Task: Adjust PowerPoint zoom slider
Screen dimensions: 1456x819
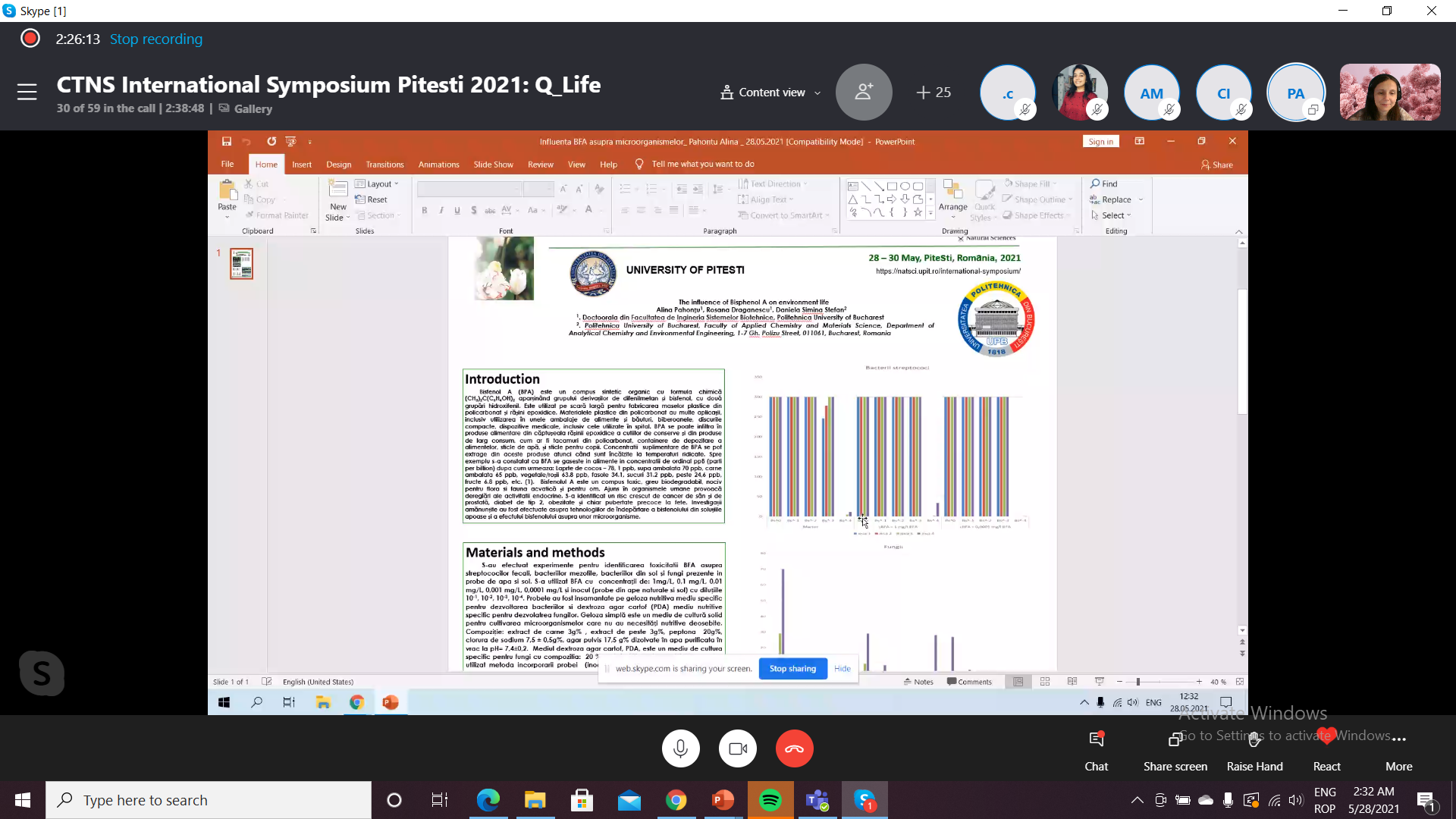Action: pos(1138,682)
